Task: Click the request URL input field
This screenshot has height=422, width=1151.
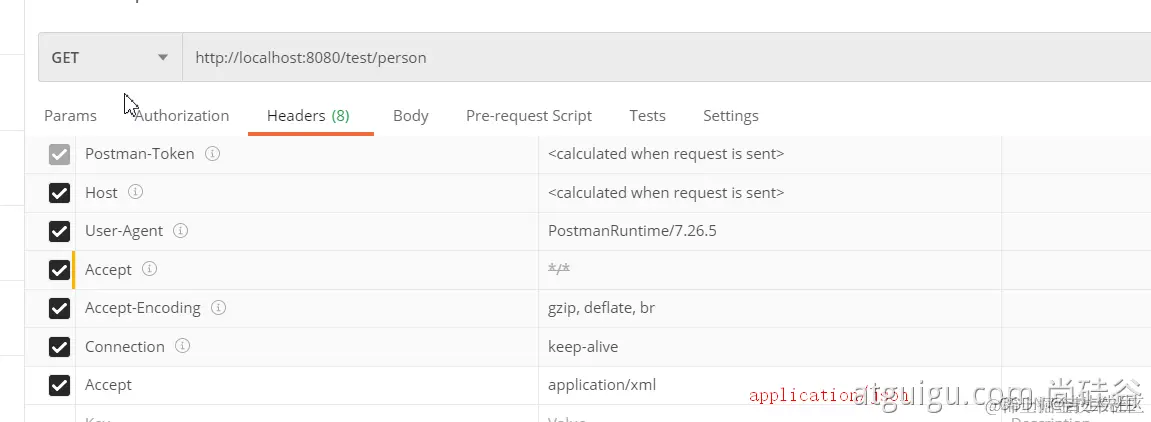Action: tap(660, 58)
